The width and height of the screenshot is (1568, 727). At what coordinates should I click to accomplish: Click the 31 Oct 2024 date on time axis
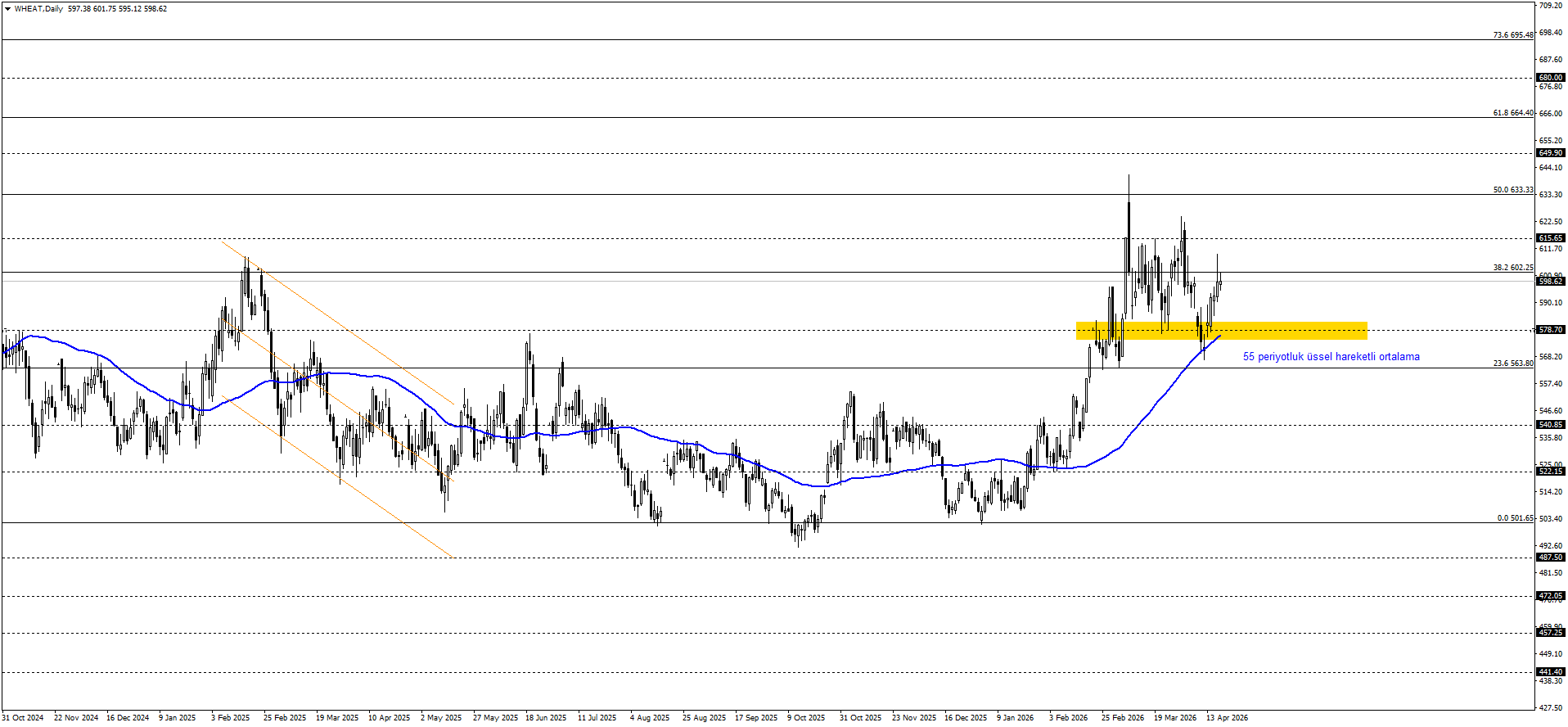23,718
